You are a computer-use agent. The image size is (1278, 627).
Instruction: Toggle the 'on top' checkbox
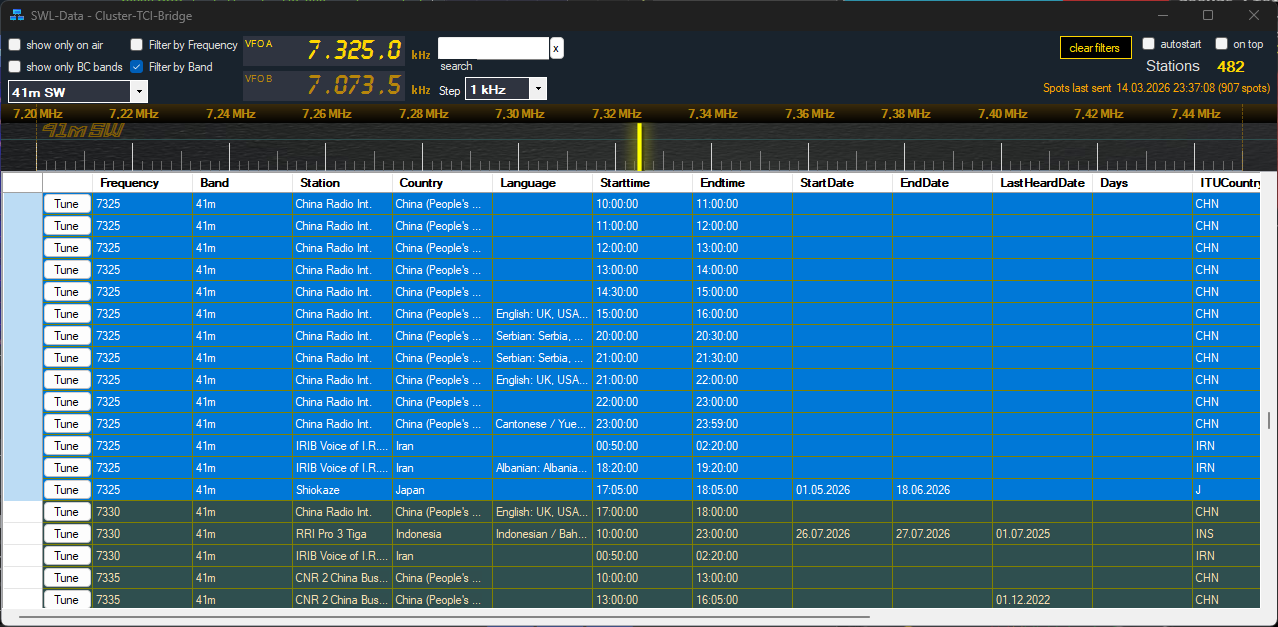click(x=1221, y=44)
